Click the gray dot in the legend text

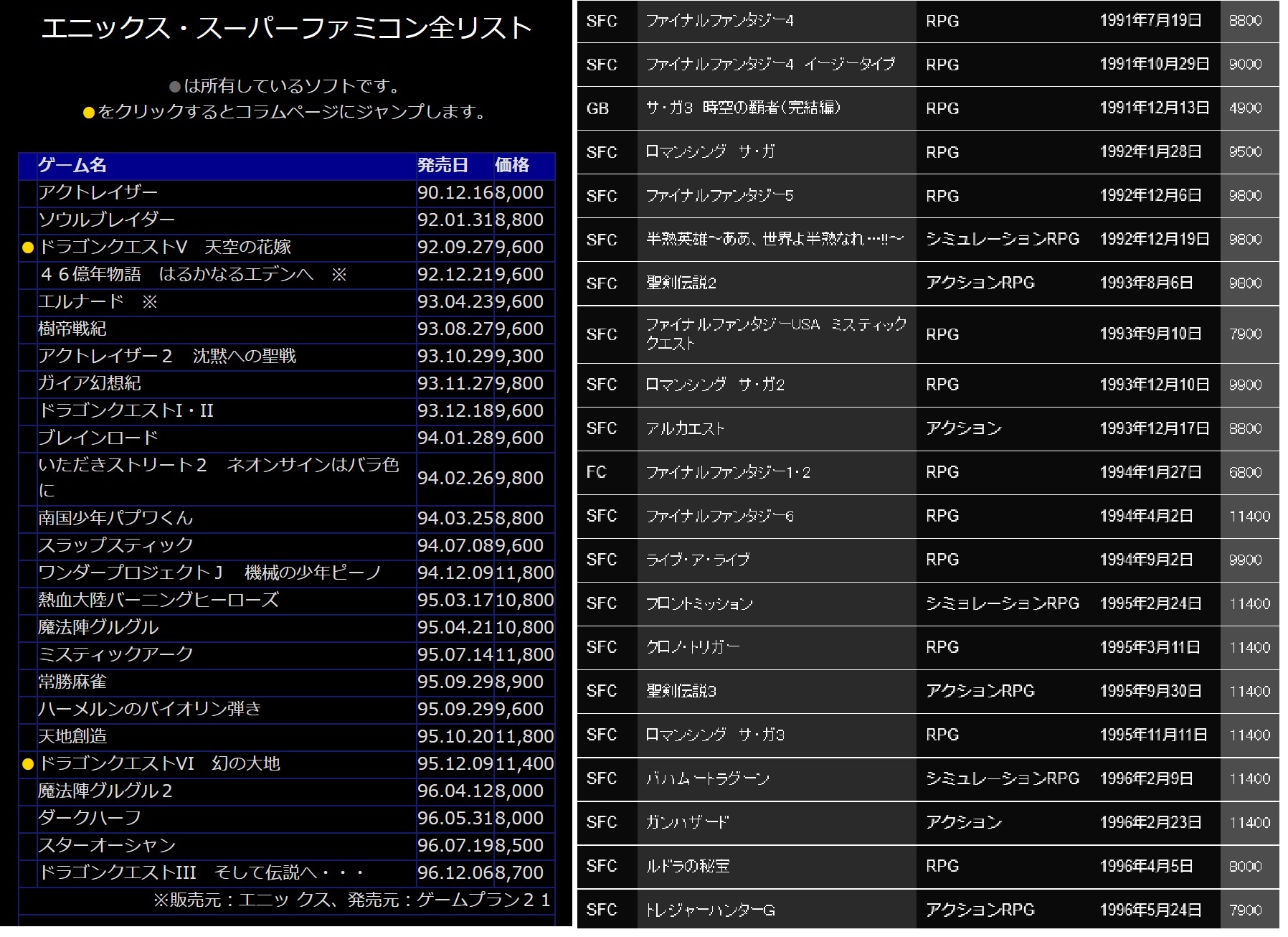click(174, 87)
